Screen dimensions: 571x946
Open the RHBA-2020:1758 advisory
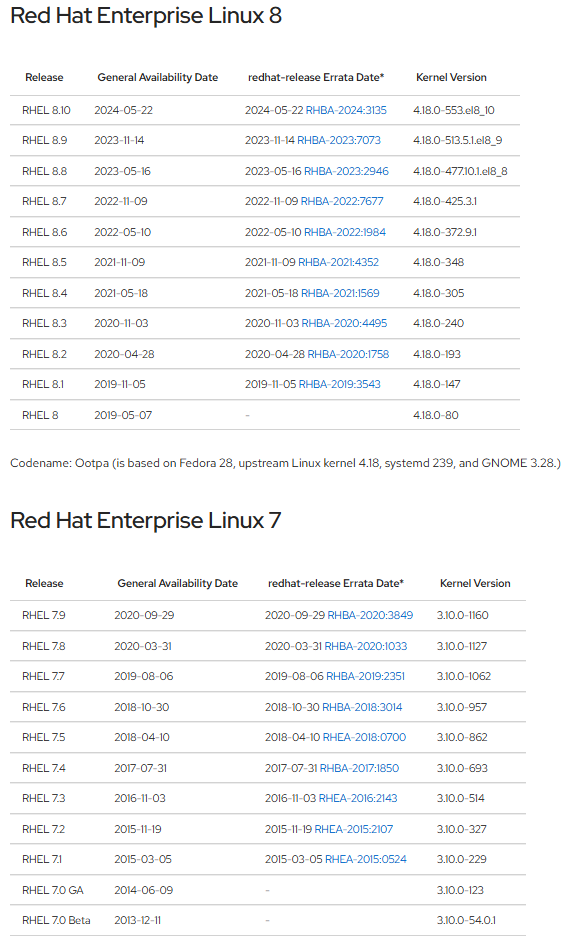click(x=348, y=354)
